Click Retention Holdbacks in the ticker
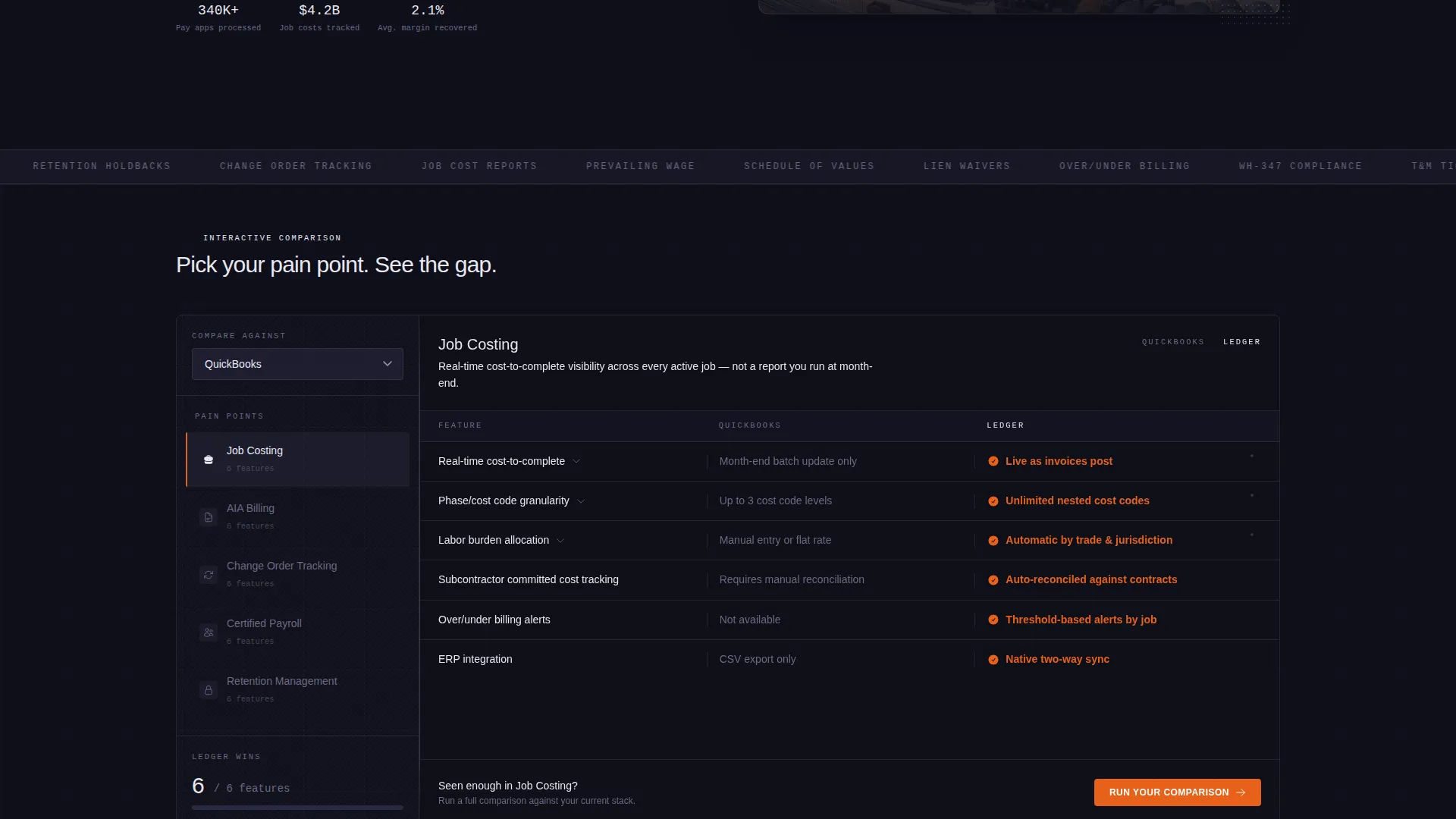The width and height of the screenshot is (1456, 819). (x=102, y=166)
